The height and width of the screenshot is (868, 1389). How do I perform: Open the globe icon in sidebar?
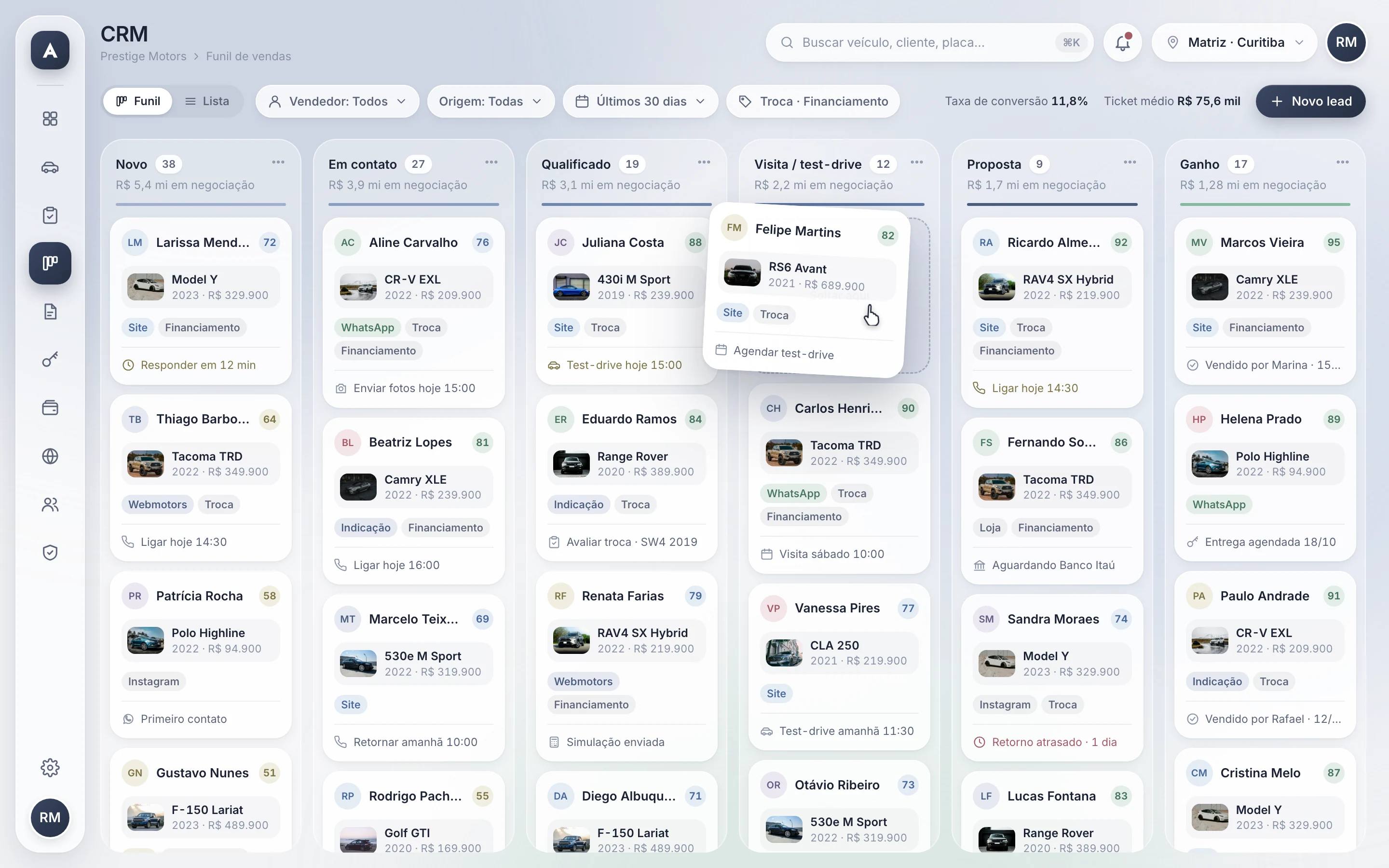[x=50, y=456]
